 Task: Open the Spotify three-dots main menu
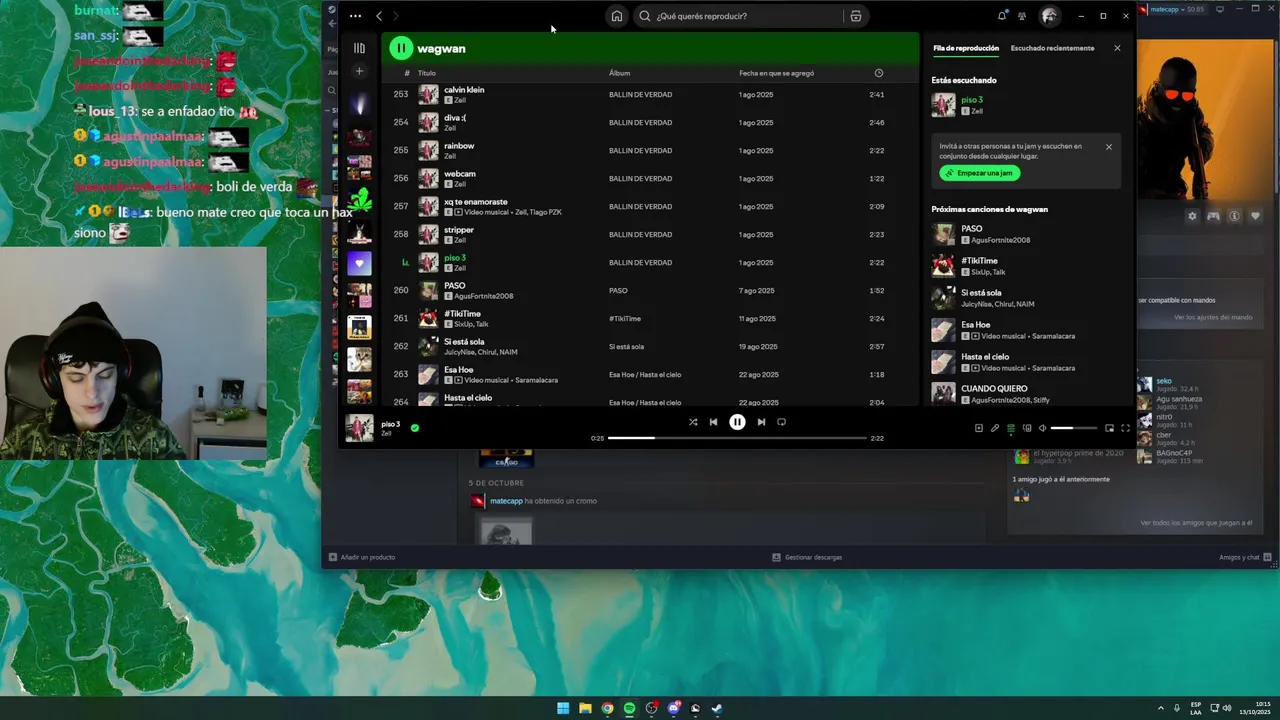tap(355, 16)
